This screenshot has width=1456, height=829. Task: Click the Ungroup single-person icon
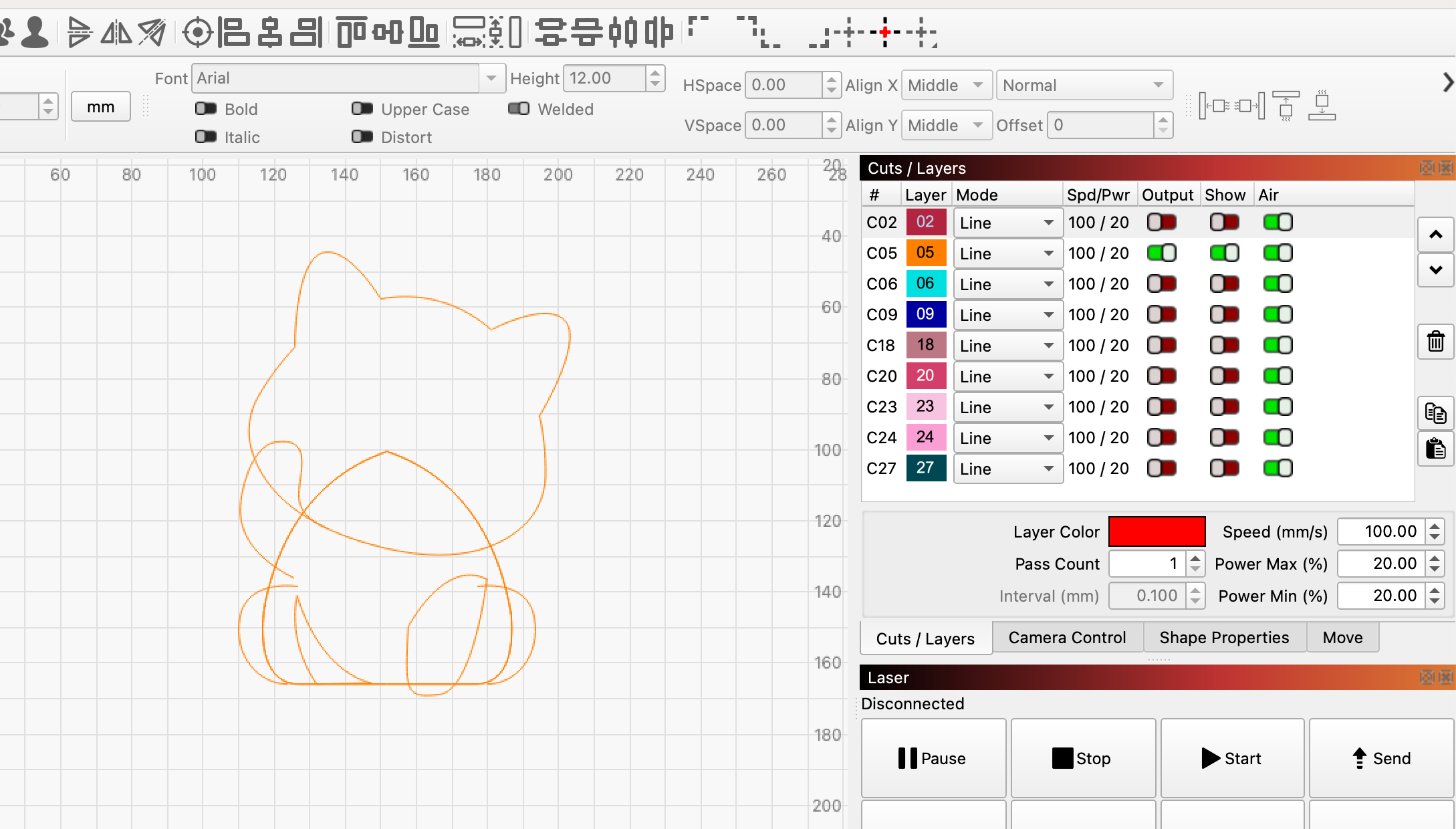click(x=35, y=32)
